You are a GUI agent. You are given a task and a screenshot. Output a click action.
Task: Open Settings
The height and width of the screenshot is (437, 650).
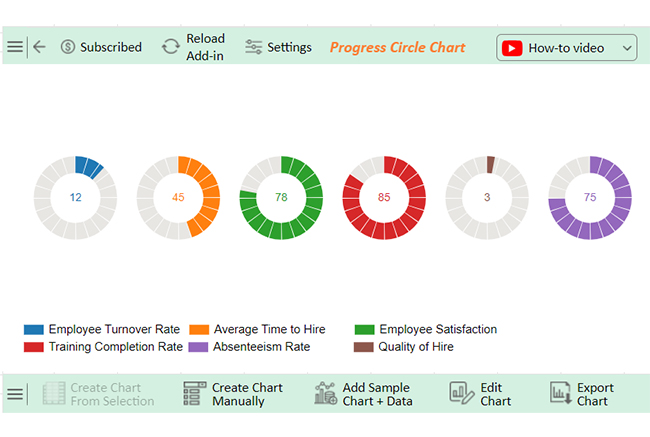[x=289, y=47]
